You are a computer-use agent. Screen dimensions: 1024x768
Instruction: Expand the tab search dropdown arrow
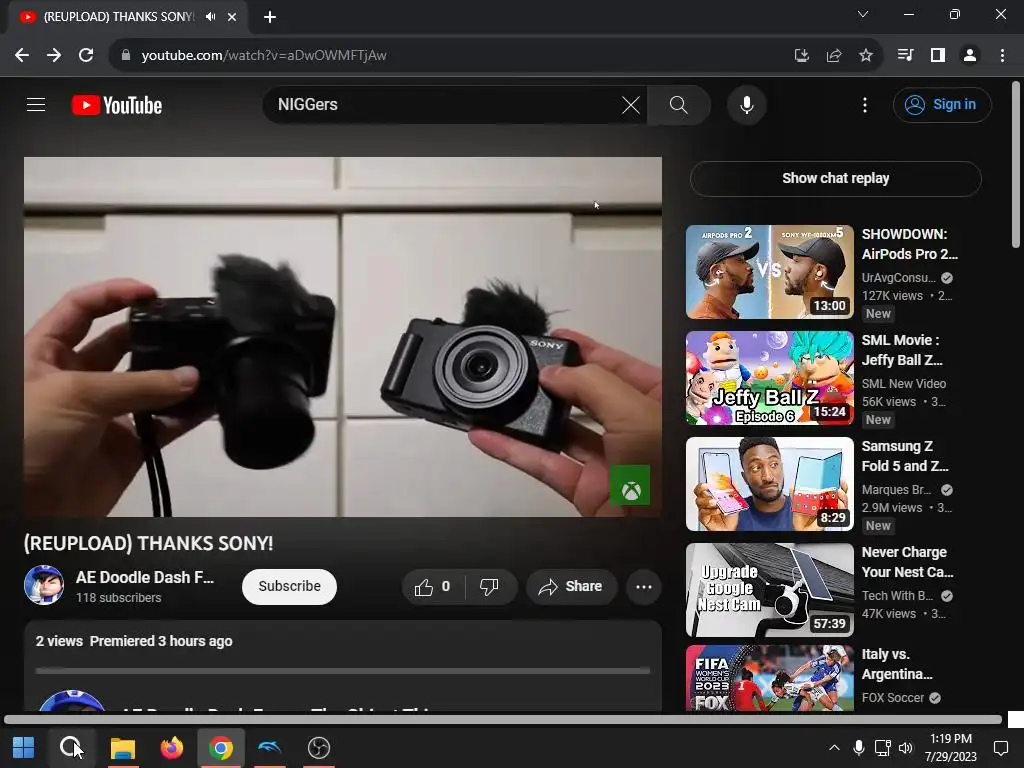point(863,14)
